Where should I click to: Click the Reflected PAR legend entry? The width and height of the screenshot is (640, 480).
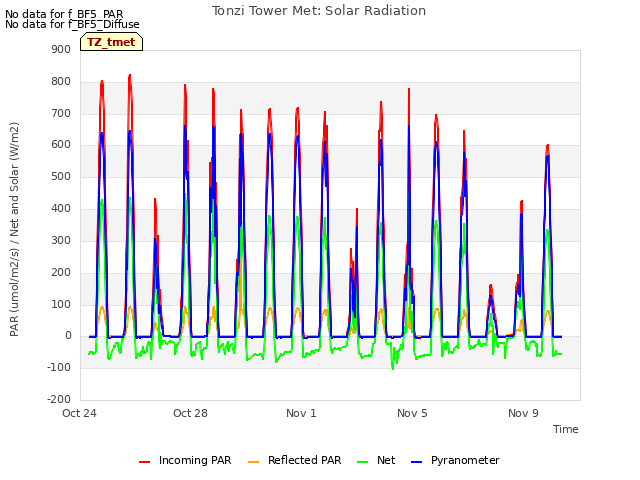tap(294, 460)
